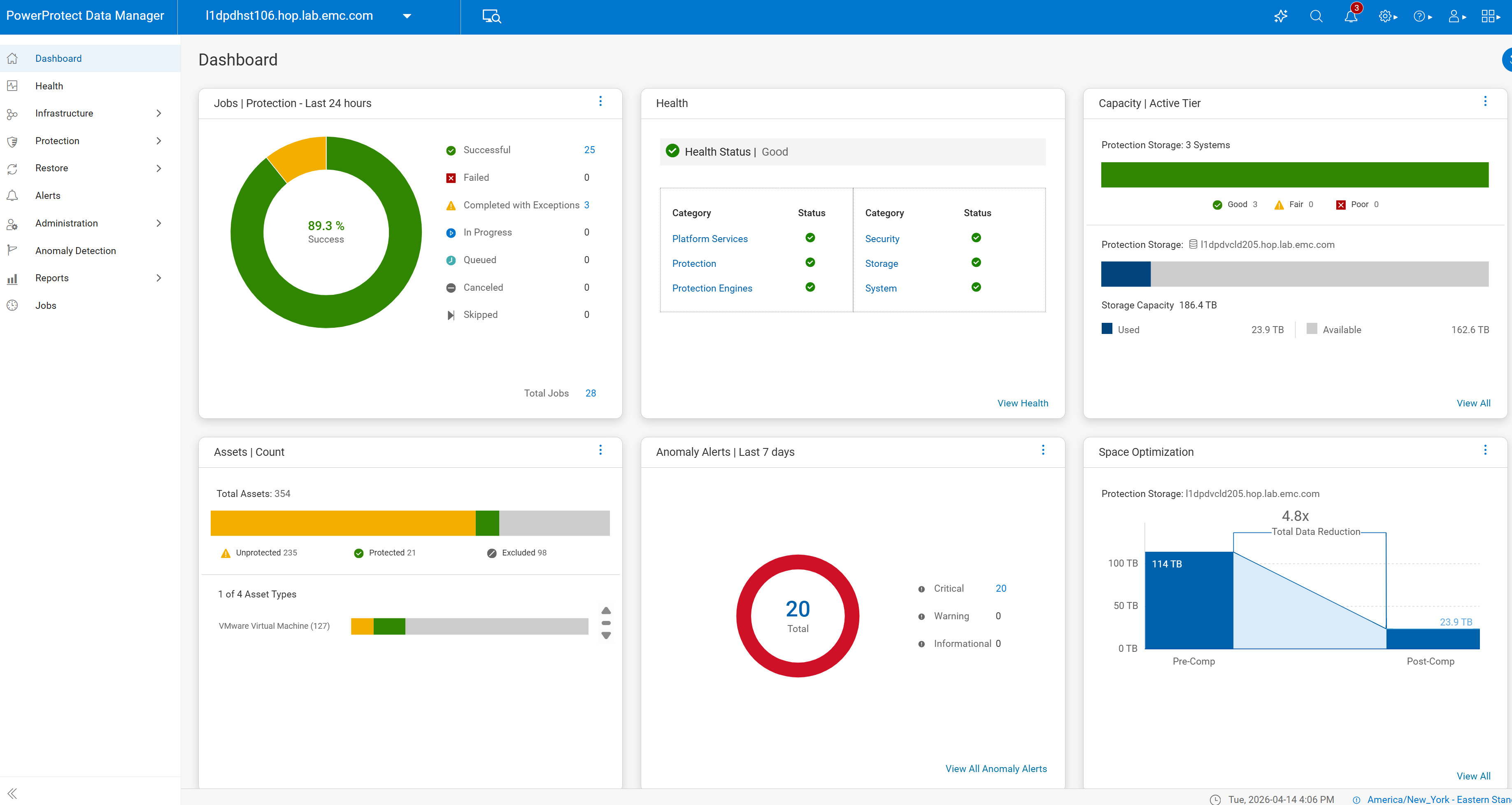This screenshot has width=1512, height=805.
Task: Open Storage health category link
Action: coord(881,264)
